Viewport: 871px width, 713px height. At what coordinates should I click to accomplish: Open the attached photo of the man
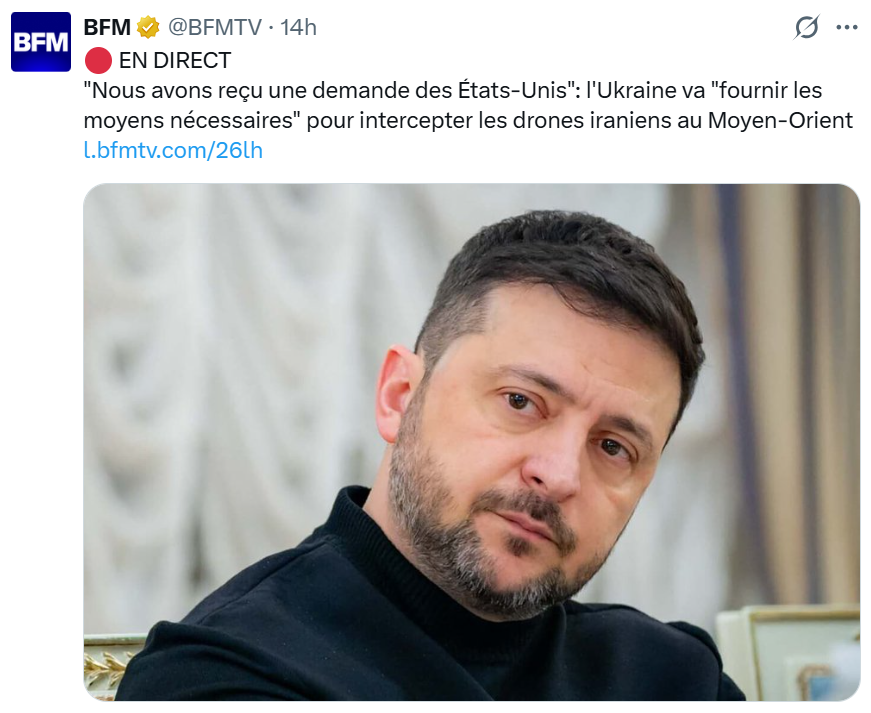point(472,442)
